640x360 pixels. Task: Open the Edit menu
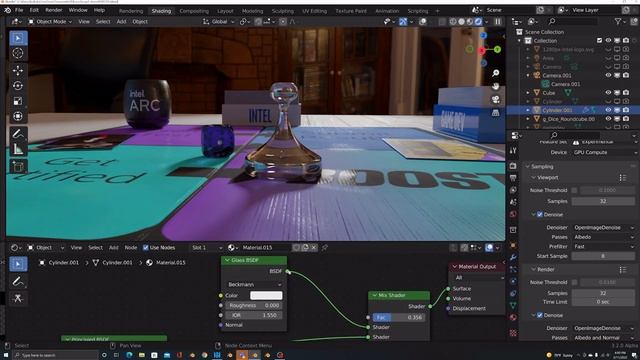click(34, 10)
